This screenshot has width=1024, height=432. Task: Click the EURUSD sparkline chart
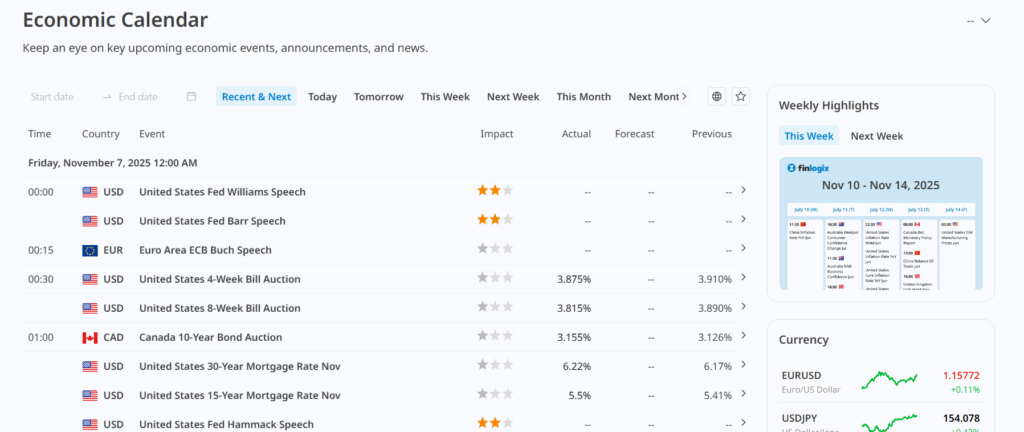tap(889, 379)
